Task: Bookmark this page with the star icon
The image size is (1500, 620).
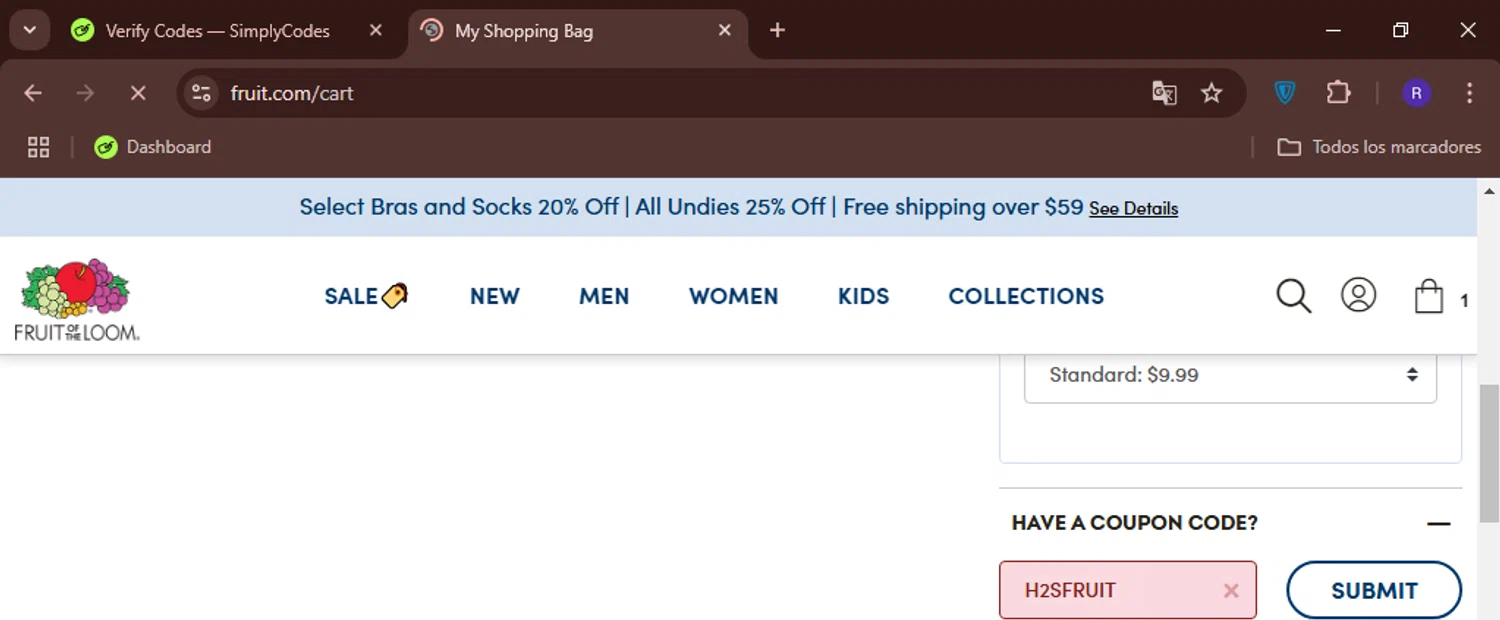Action: [1211, 93]
